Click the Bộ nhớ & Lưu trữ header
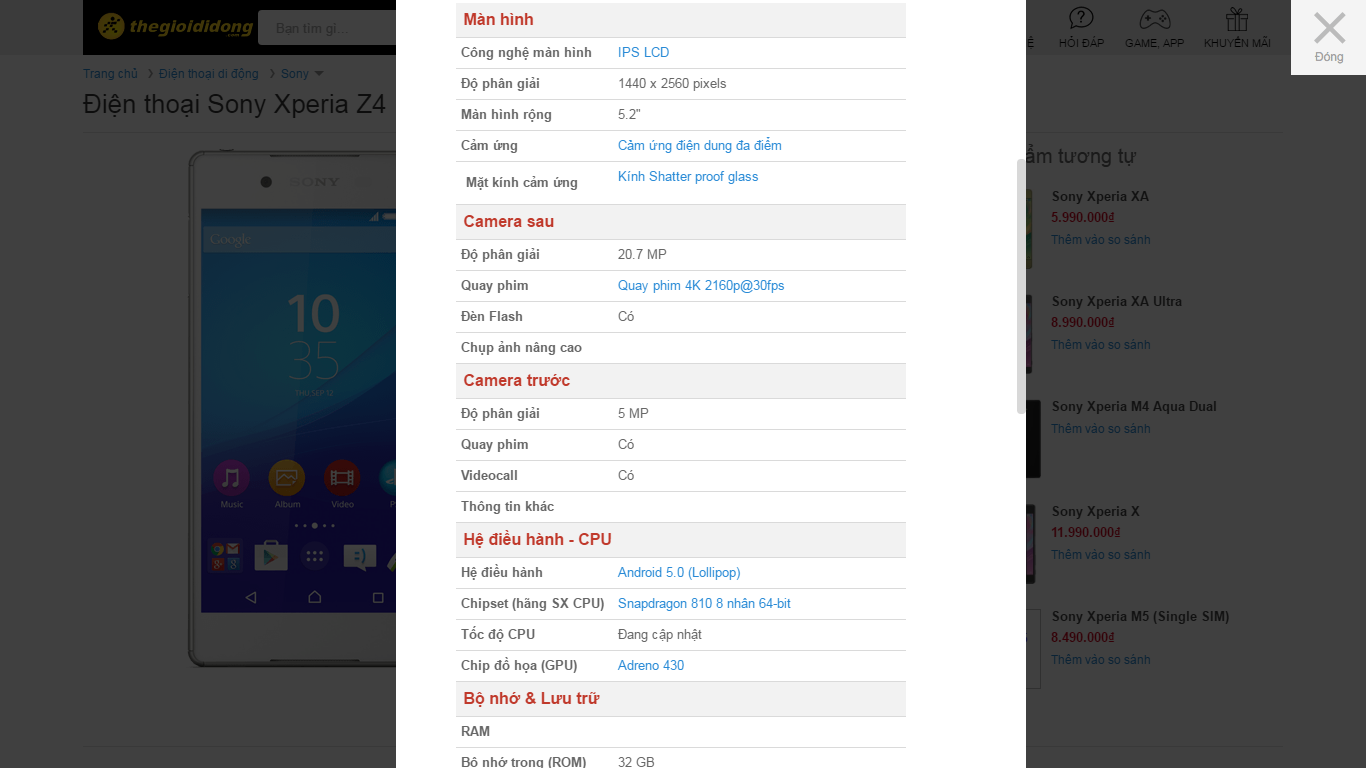1366x768 pixels. pyautogui.click(x=681, y=699)
